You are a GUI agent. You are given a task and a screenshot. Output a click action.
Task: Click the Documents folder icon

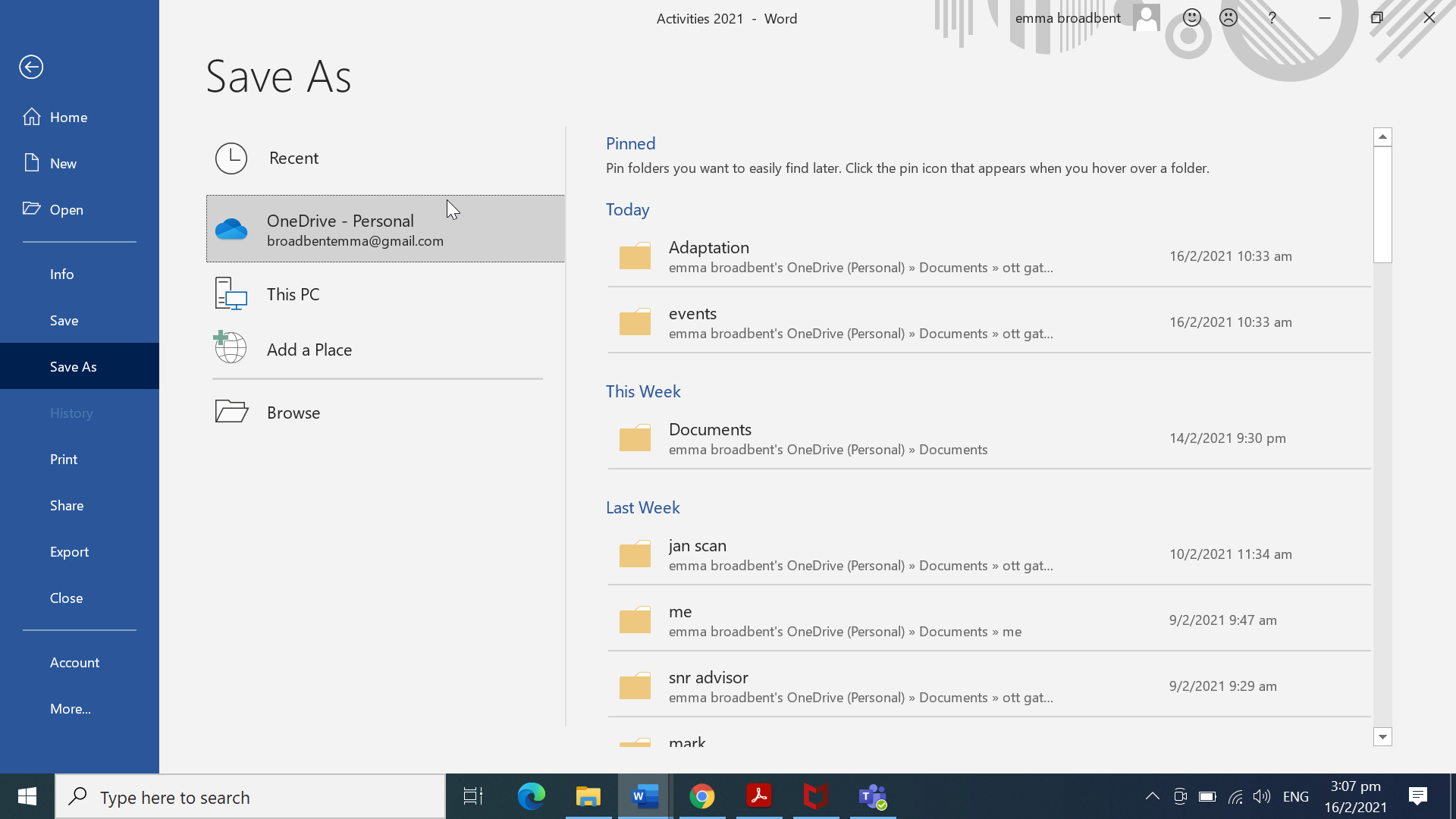click(635, 438)
